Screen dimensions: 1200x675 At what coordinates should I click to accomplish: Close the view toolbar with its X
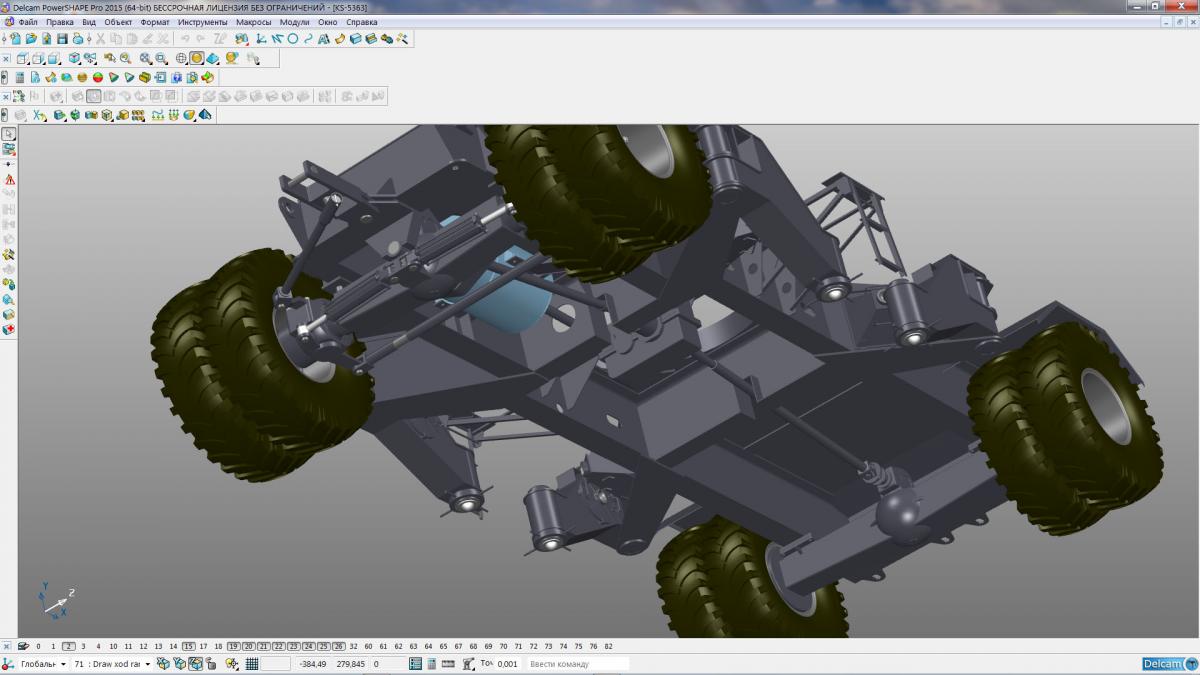coord(6,58)
